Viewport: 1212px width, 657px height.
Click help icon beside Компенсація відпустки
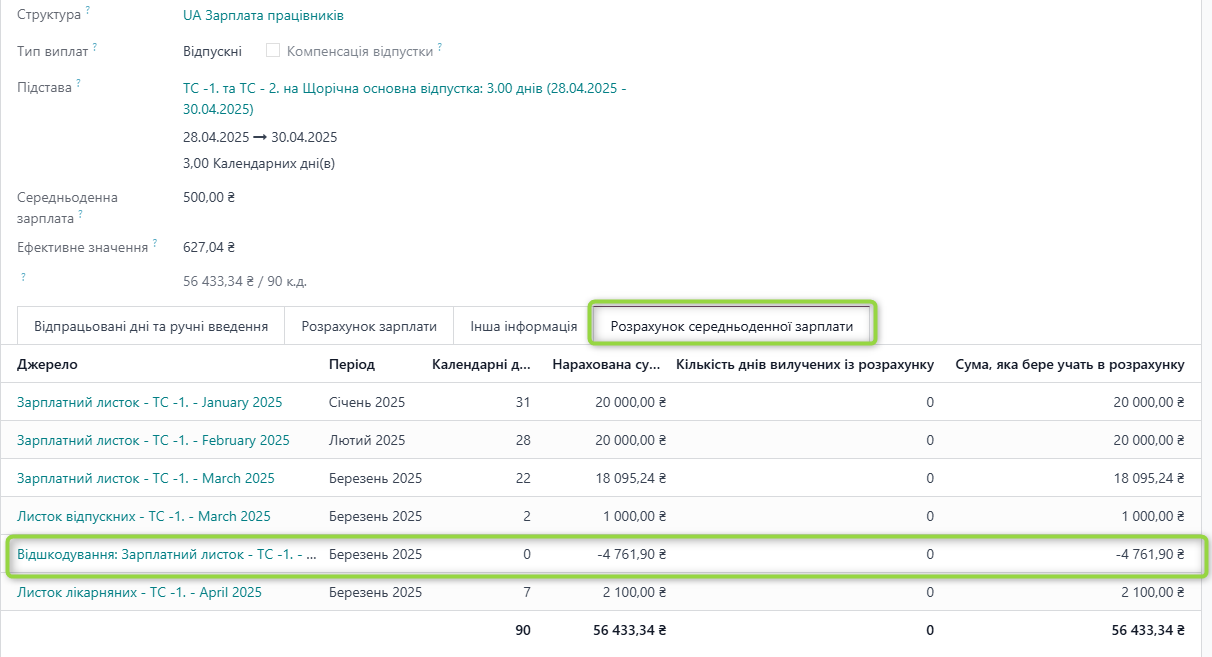coord(439,46)
